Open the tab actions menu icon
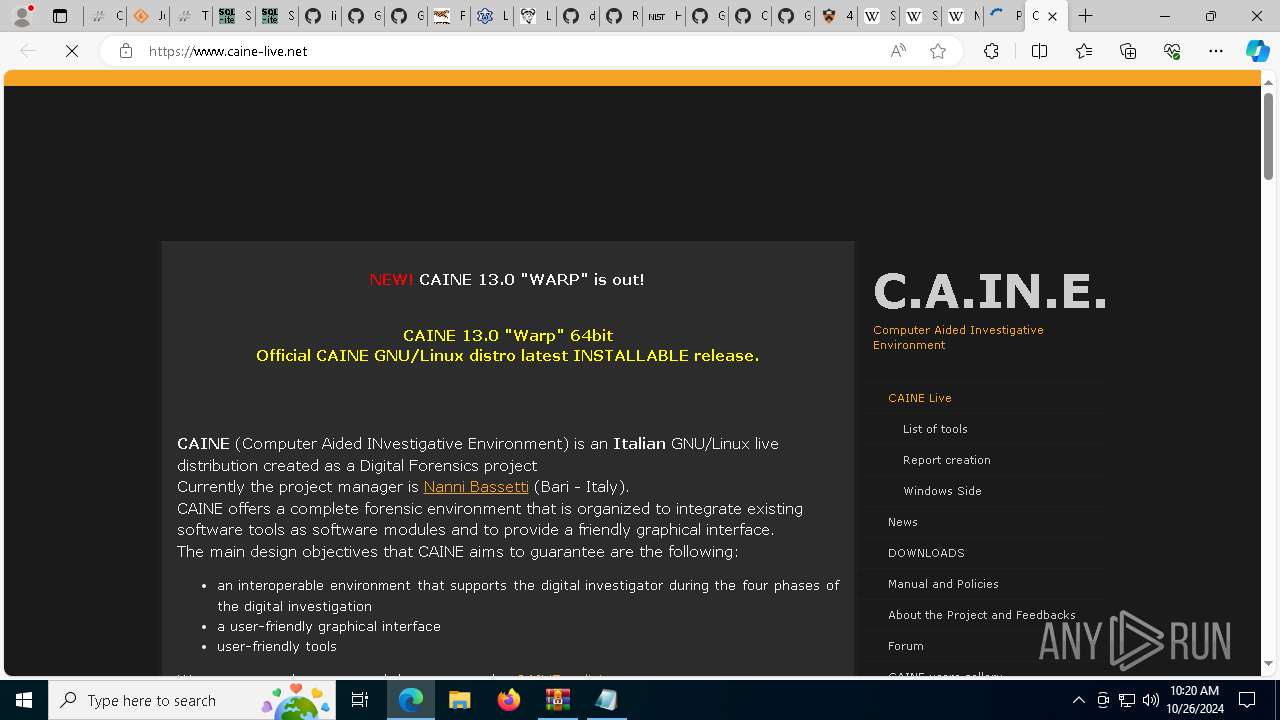The image size is (1280, 720). (x=60, y=16)
